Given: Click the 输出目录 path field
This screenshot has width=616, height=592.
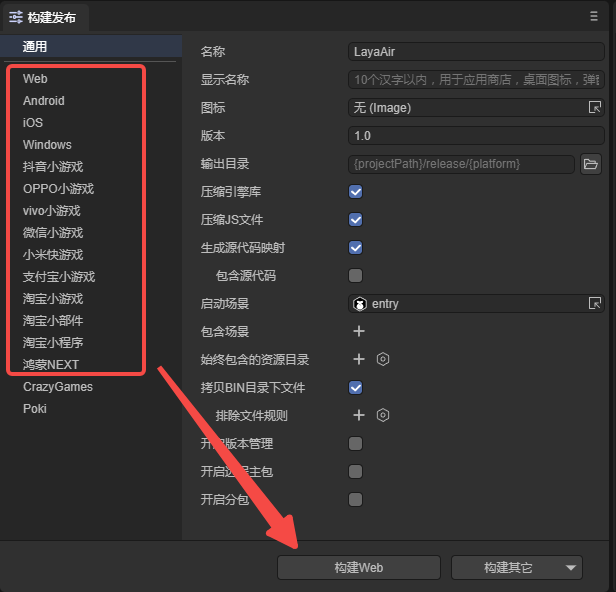Looking at the screenshot, I should point(461,164).
